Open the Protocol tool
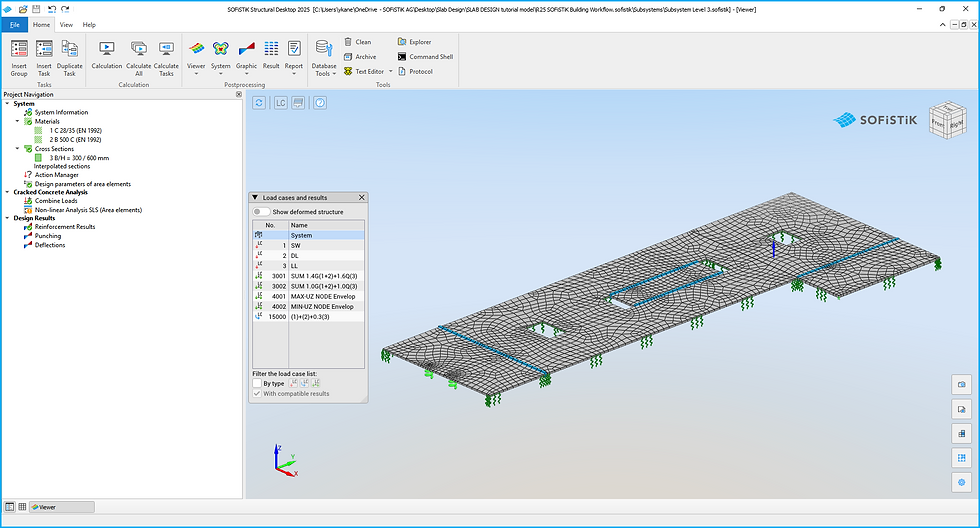This screenshot has height=528, width=980. click(416, 72)
